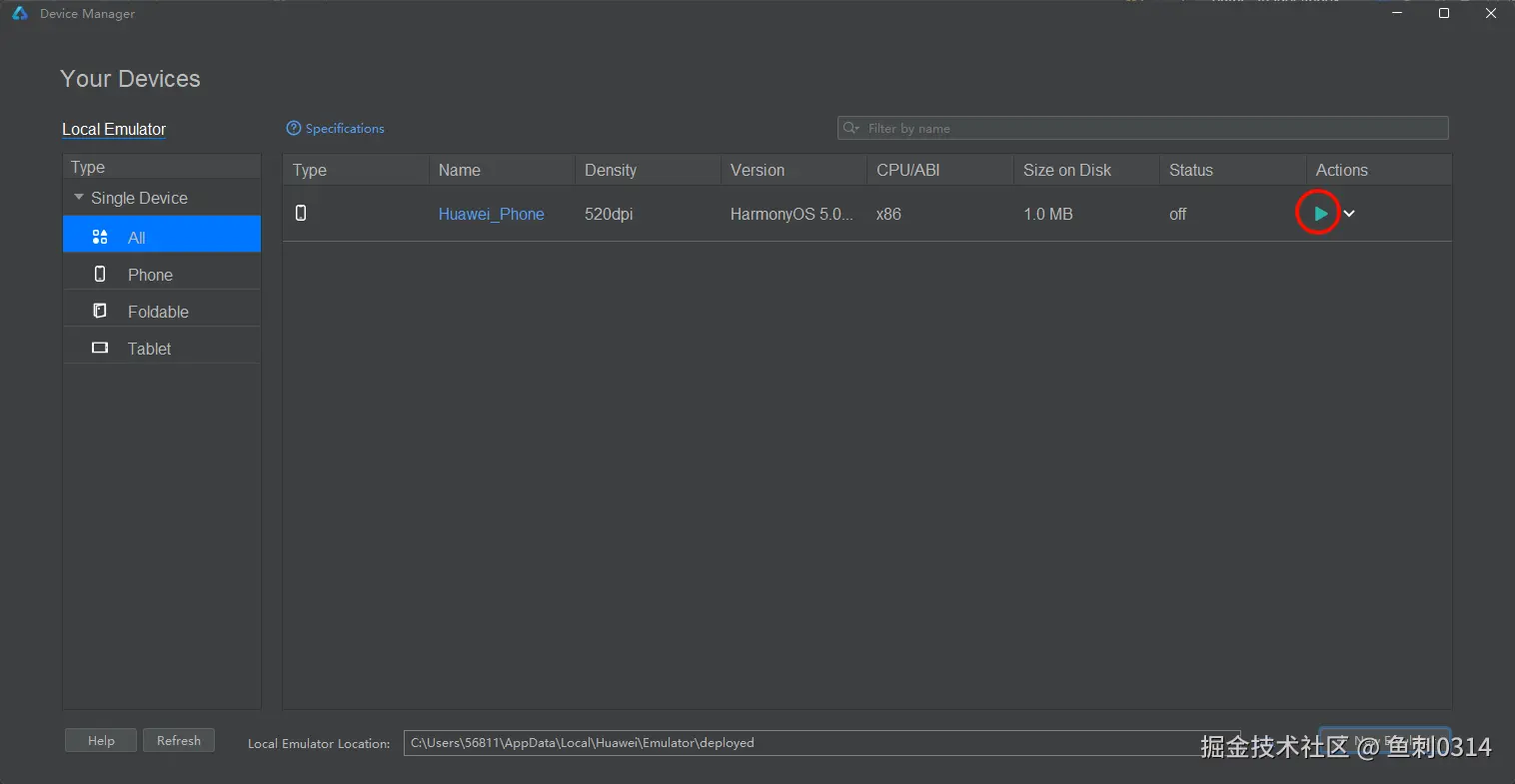Click the HarmonyOS 5.0... version cell
Image resolution: width=1515 pixels, height=784 pixels.
point(792,214)
